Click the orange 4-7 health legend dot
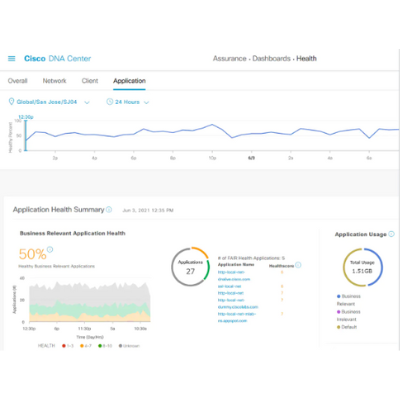This screenshot has width=400, height=400. click(82, 346)
